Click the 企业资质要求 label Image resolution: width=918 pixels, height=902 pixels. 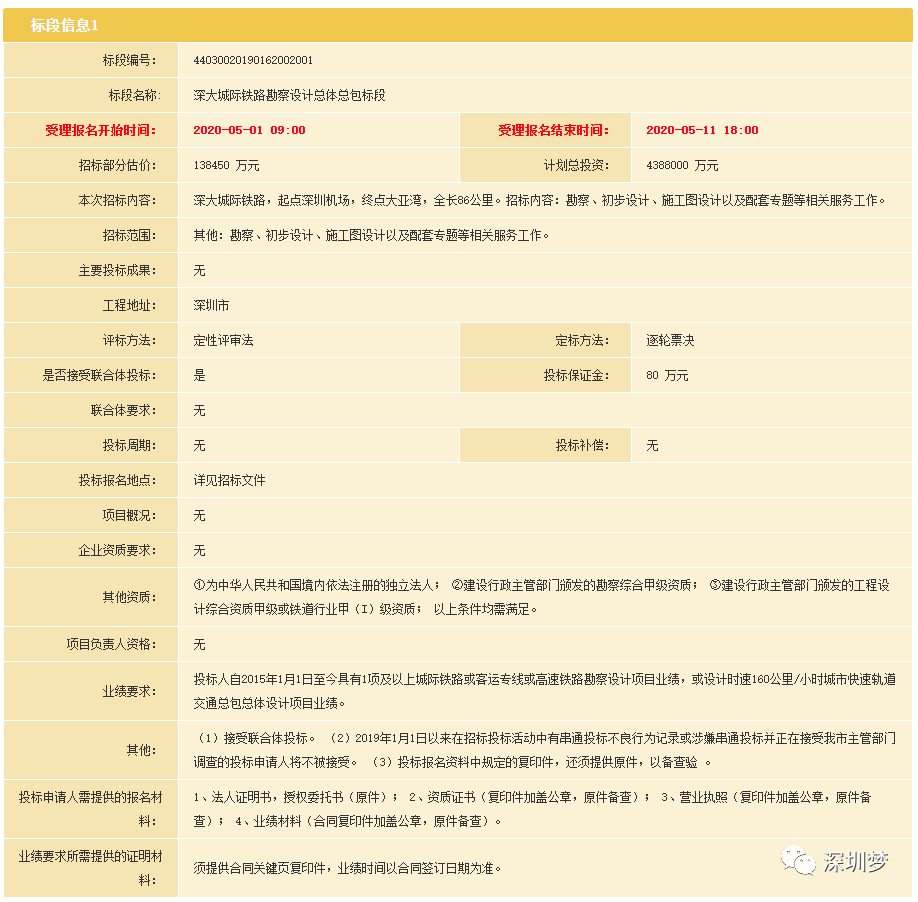tap(118, 550)
